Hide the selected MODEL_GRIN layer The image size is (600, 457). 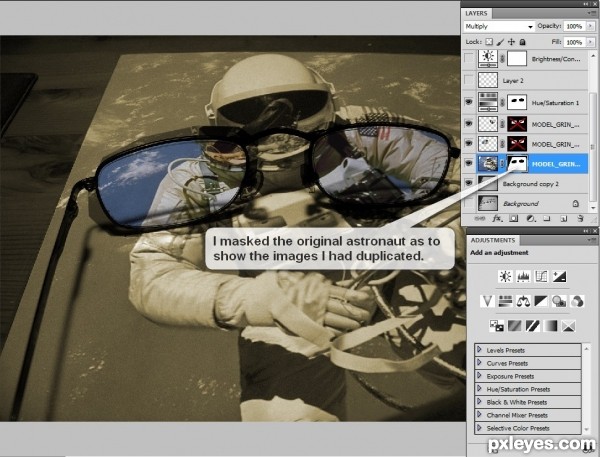(468, 163)
